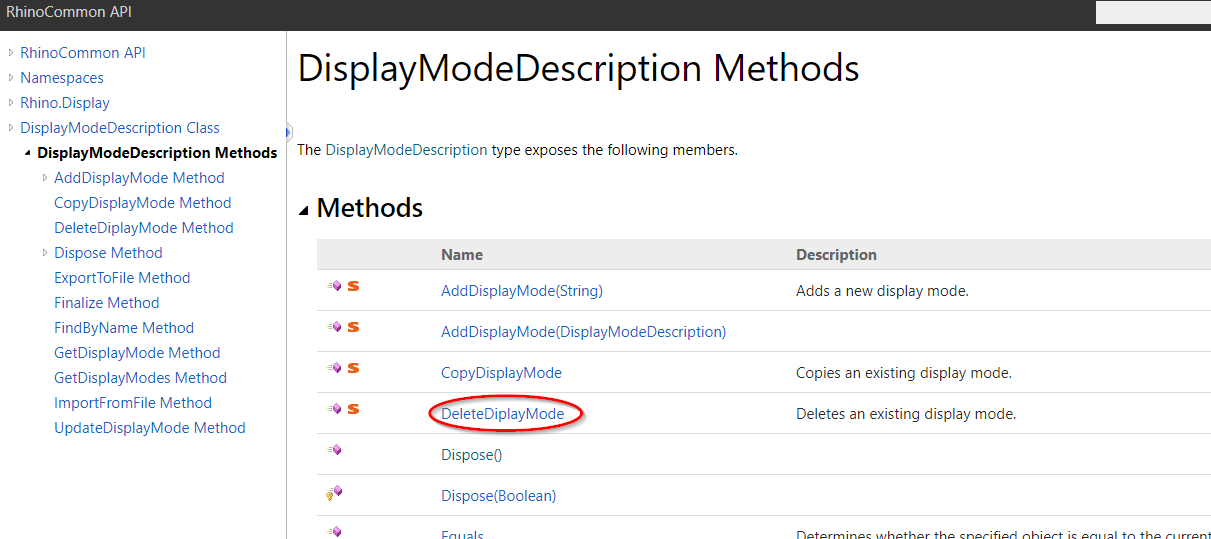Open FindByName Method sidebar link

pos(124,328)
